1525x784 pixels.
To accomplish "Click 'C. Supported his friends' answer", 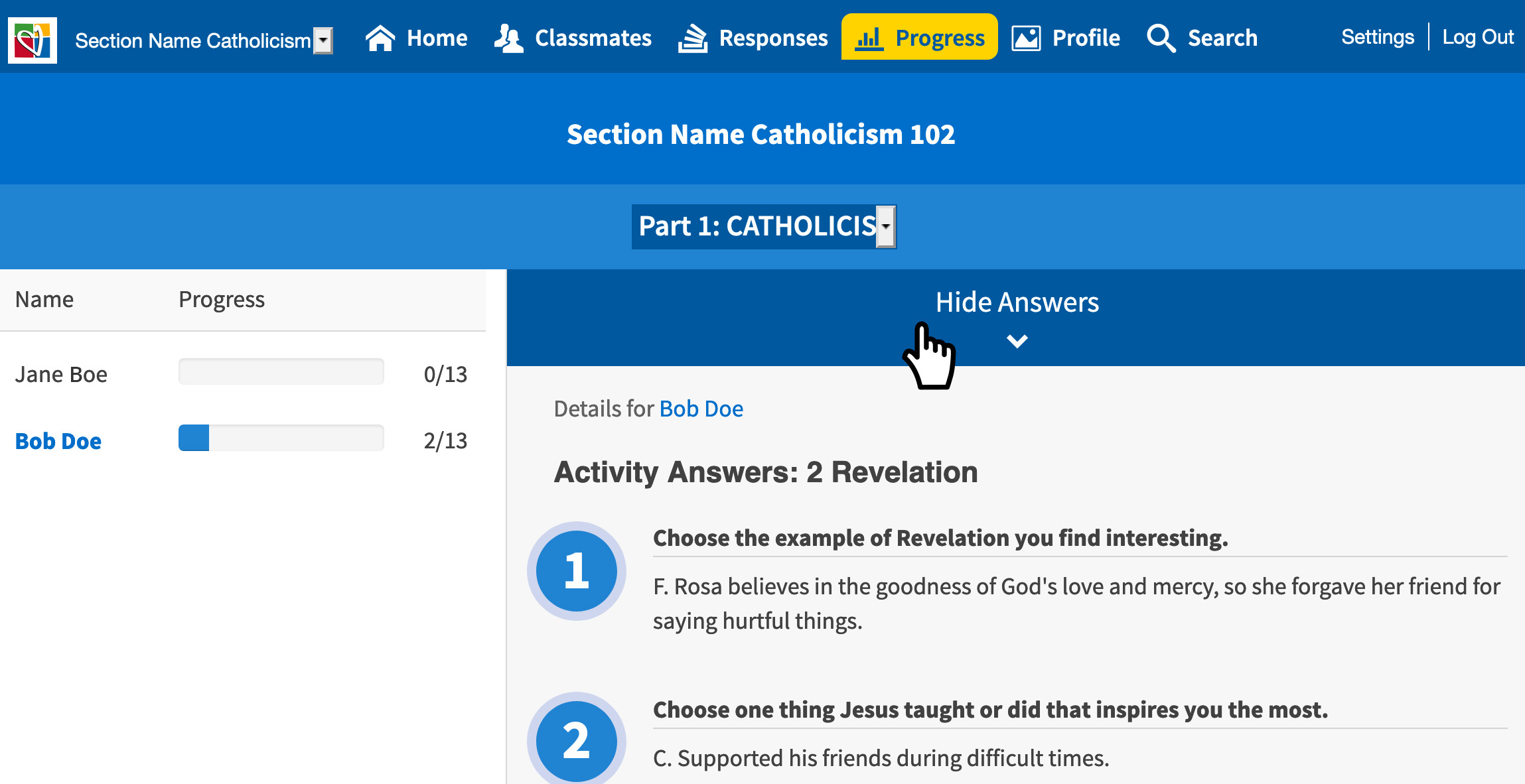I will pos(881,758).
